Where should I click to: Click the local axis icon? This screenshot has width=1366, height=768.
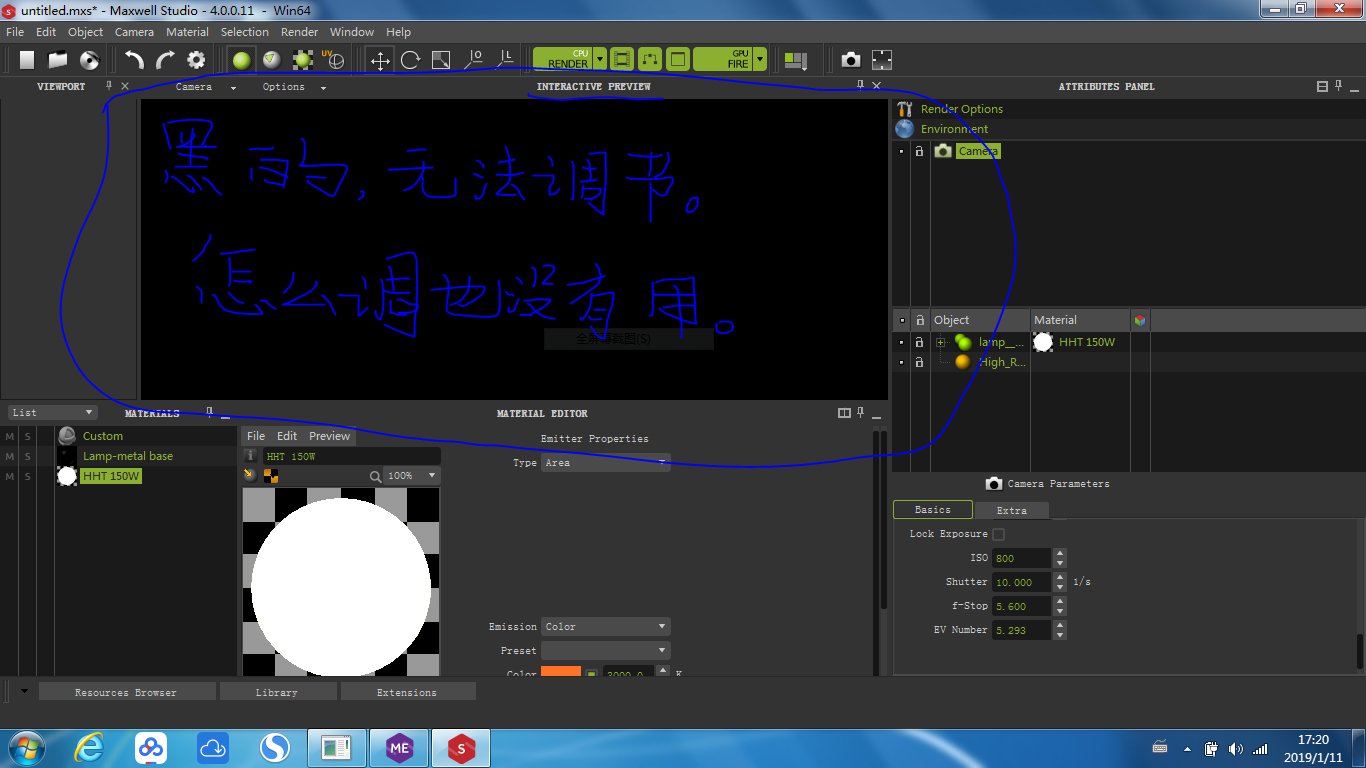click(505, 60)
